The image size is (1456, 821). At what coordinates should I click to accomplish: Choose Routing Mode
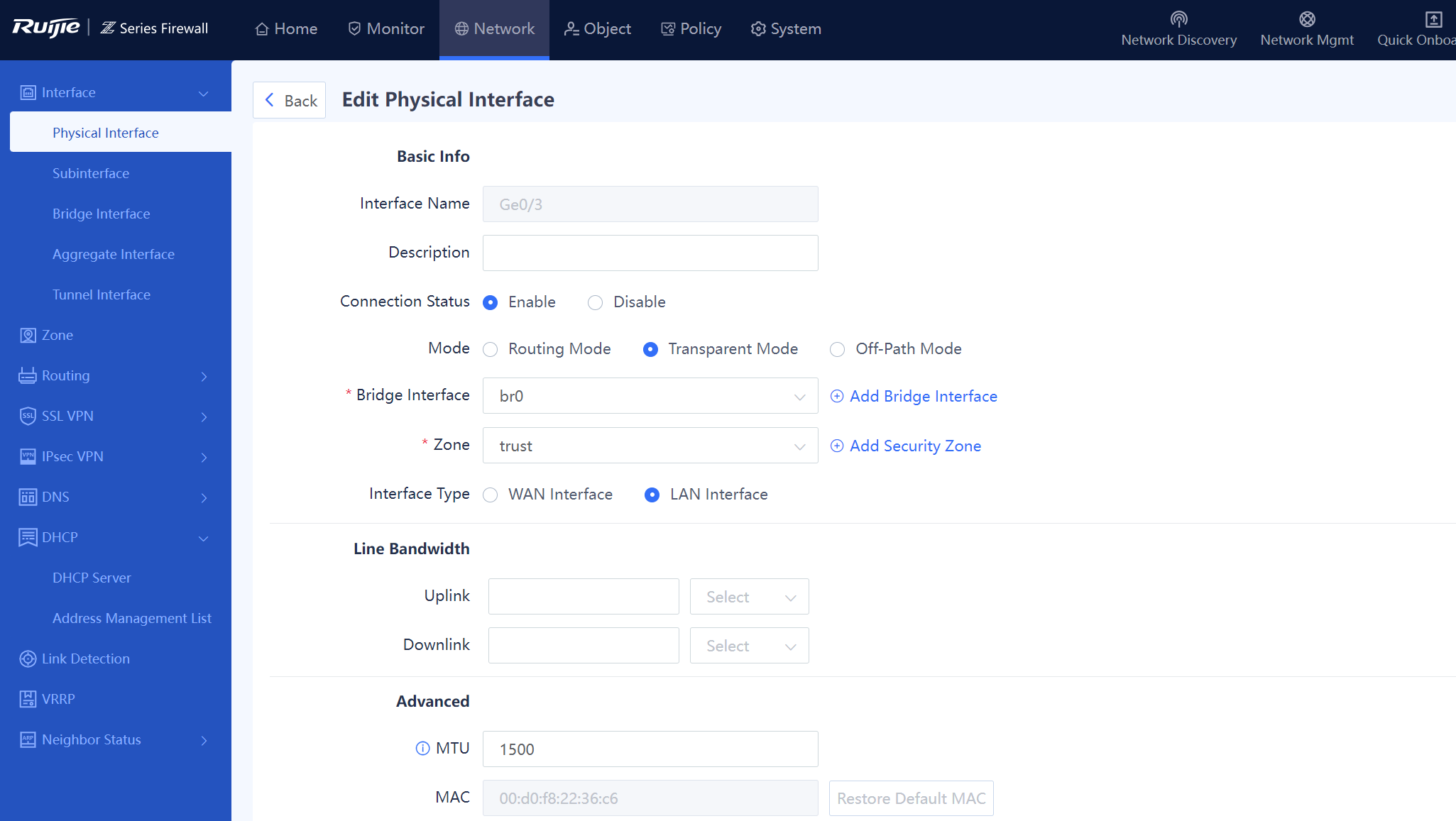click(491, 349)
